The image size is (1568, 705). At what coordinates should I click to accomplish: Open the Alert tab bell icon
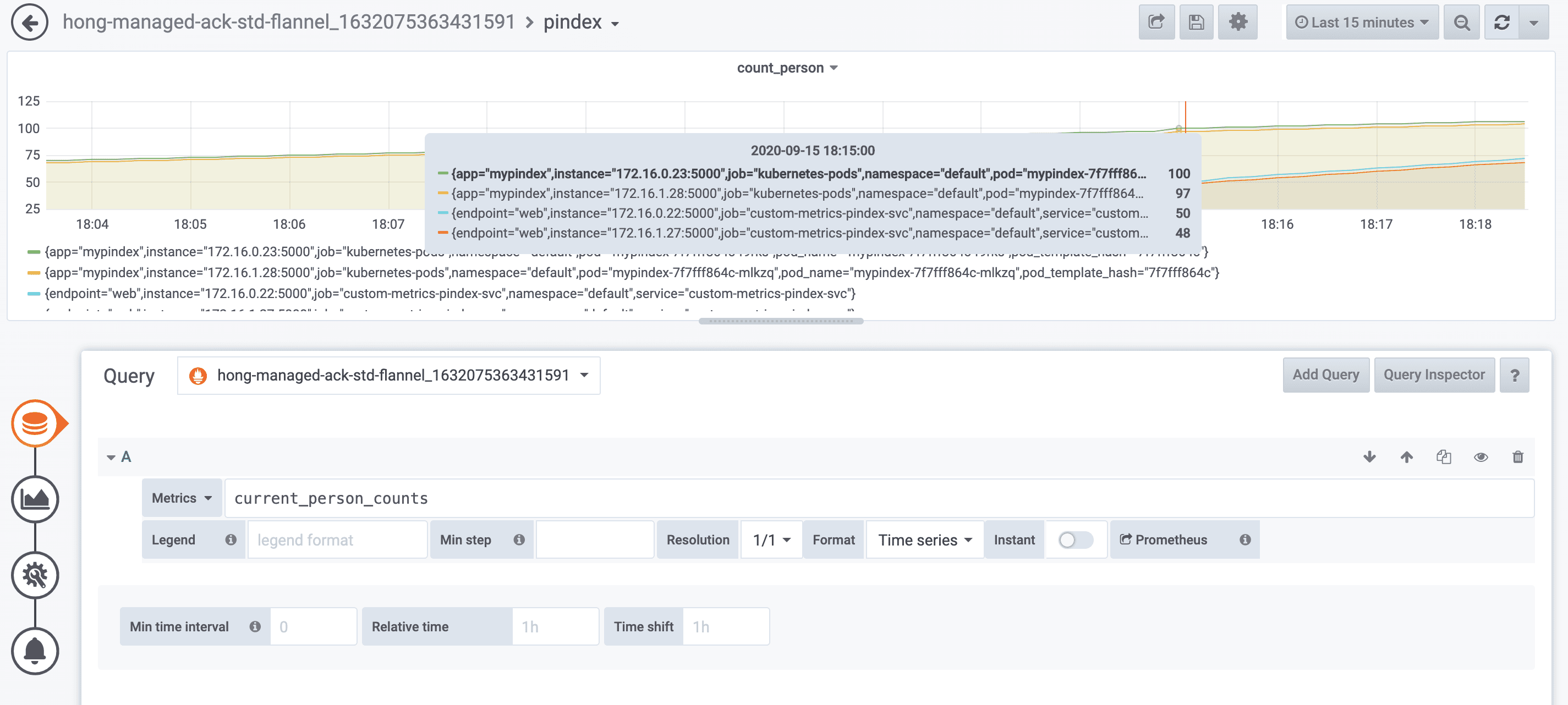pyautogui.click(x=35, y=651)
